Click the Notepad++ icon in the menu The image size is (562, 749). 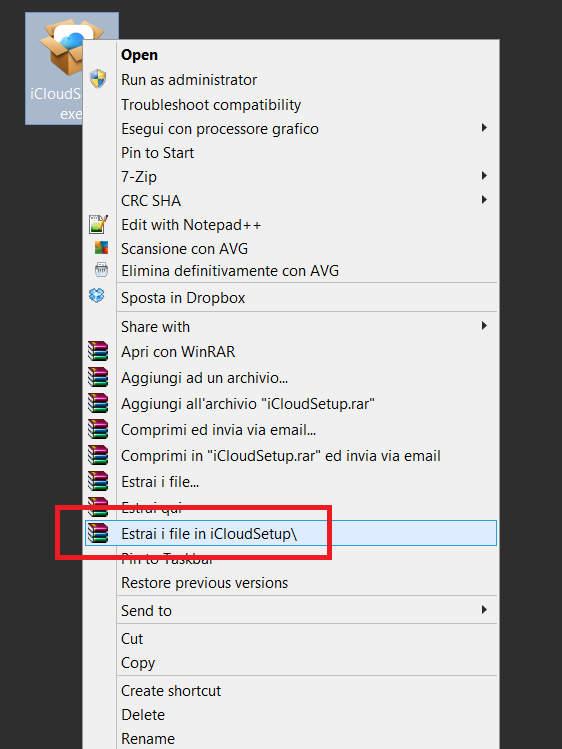pyautogui.click(x=98, y=224)
